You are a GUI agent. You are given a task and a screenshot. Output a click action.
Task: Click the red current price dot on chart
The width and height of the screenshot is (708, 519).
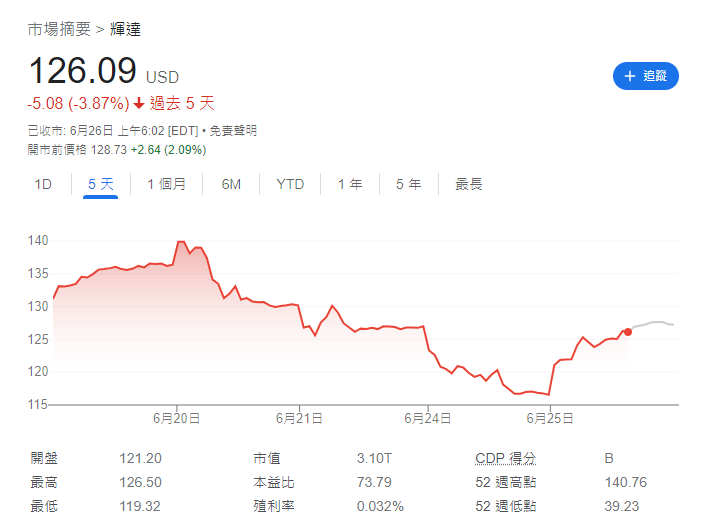tap(627, 331)
